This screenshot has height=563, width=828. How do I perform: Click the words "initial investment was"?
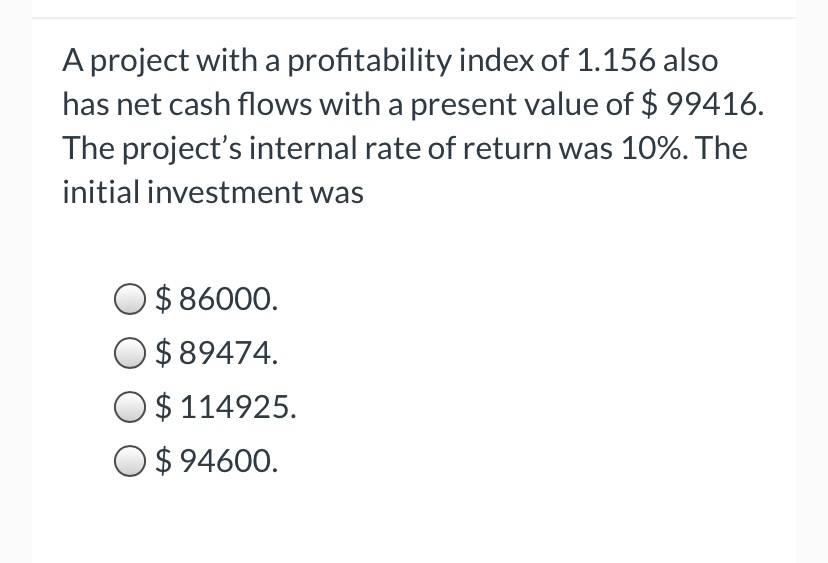(x=213, y=192)
